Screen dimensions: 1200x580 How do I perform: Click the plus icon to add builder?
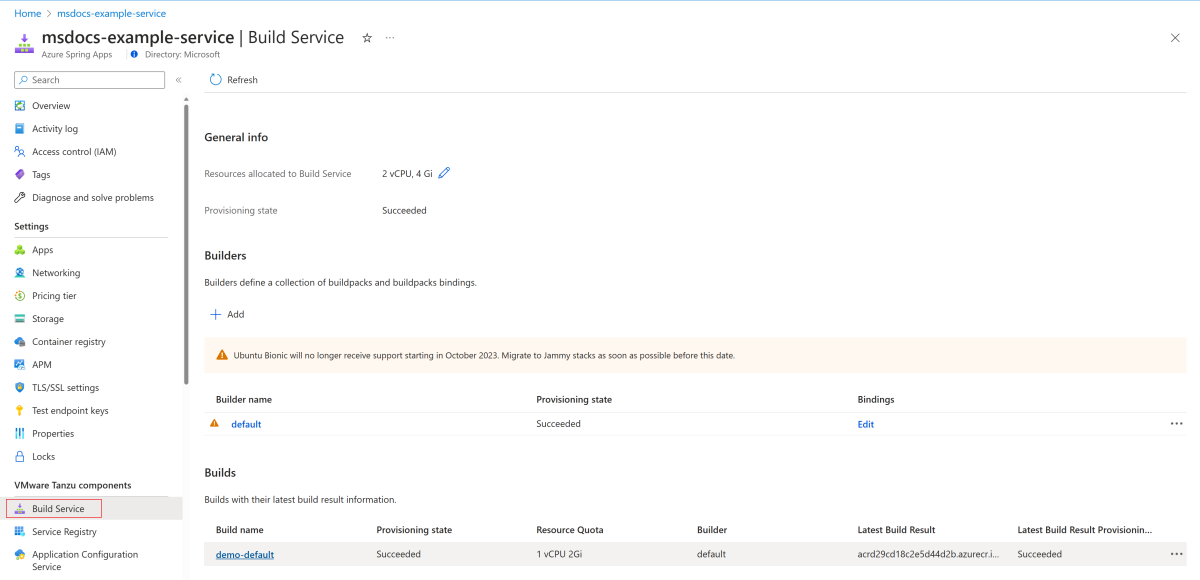pyautogui.click(x=215, y=314)
